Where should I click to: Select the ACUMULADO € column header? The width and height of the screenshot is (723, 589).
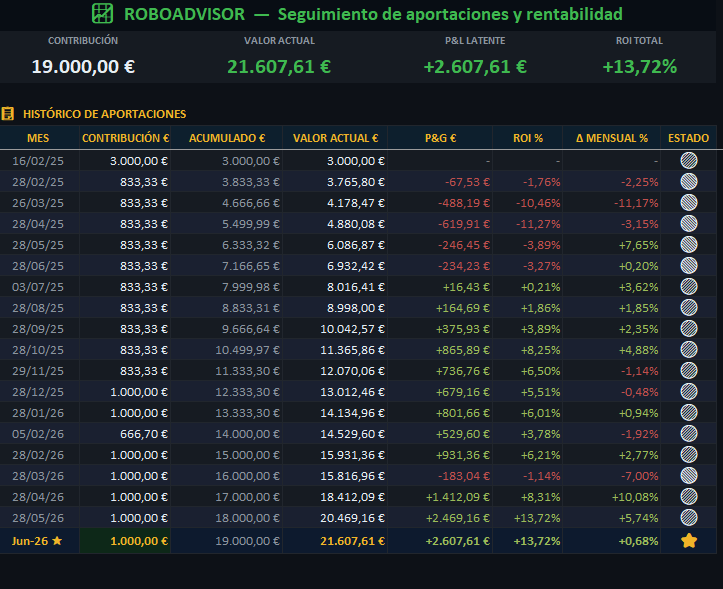227,138
